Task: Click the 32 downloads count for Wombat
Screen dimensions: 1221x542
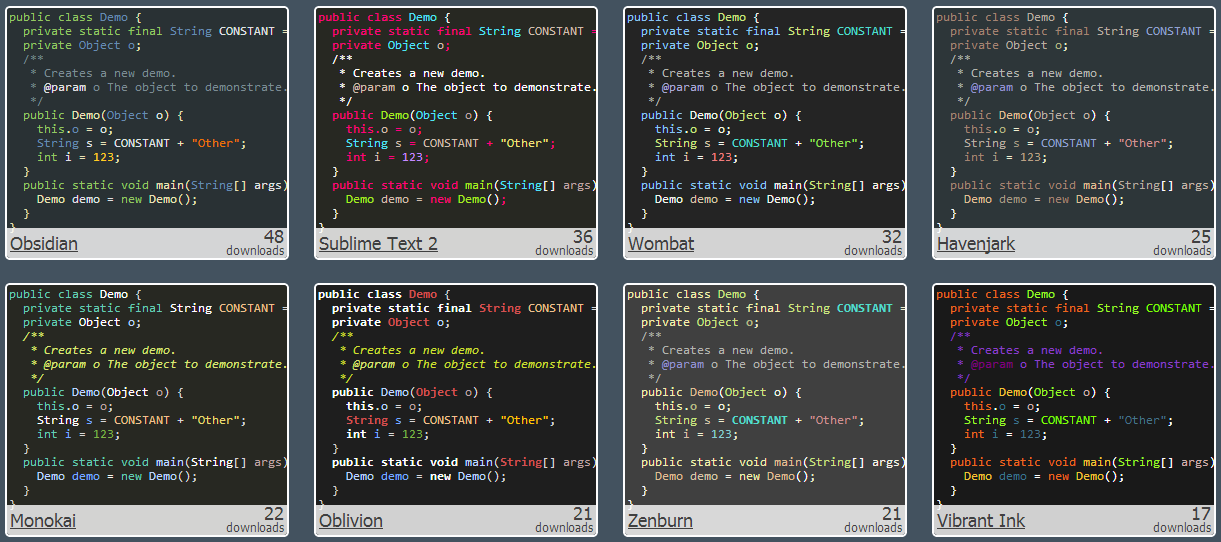Action: (873, 243)
